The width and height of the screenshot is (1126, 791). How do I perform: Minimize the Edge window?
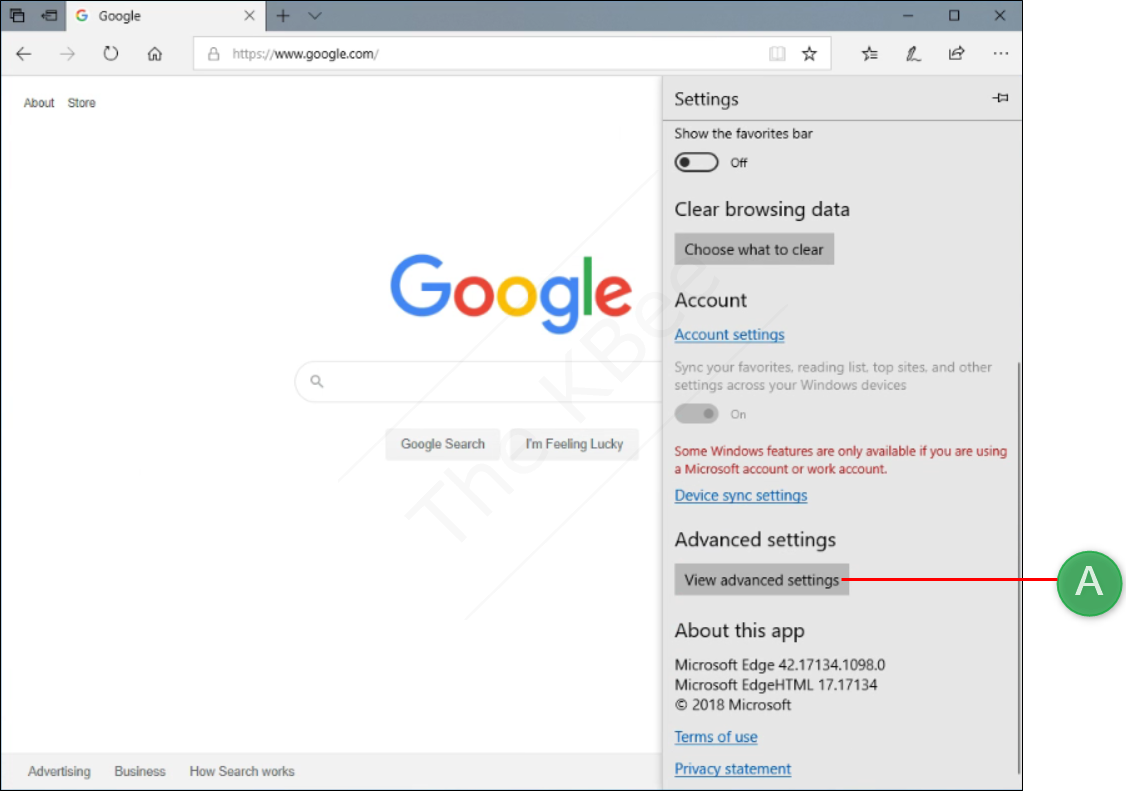click(908, 15)
